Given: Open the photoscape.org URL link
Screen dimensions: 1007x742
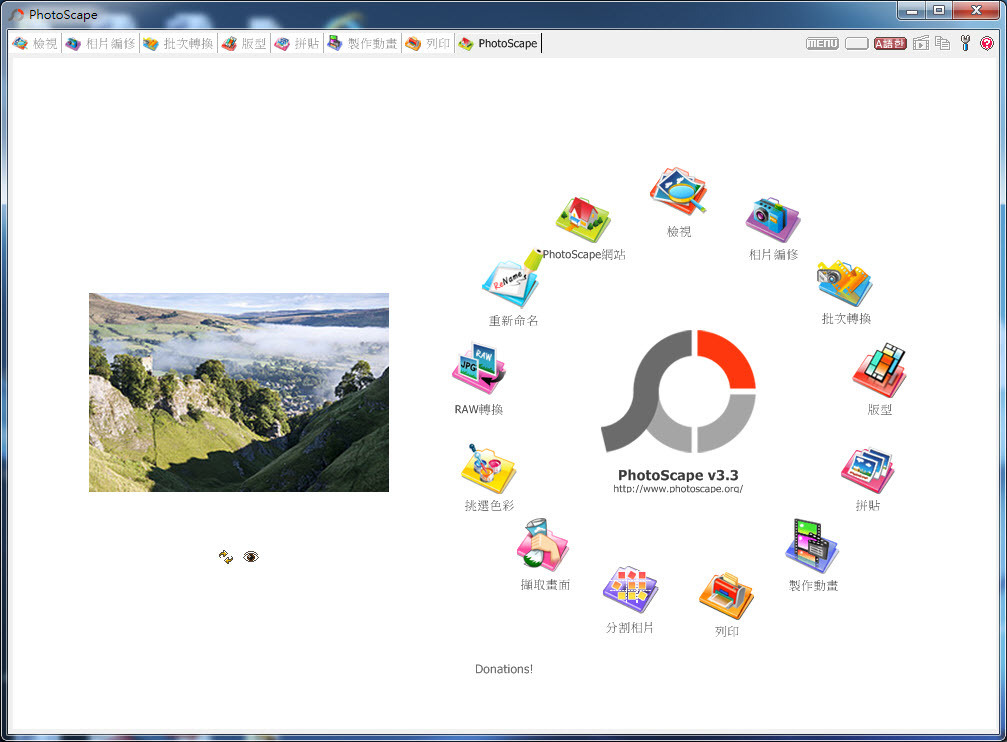Looking at the screenshot, I should tap(678, 489).
